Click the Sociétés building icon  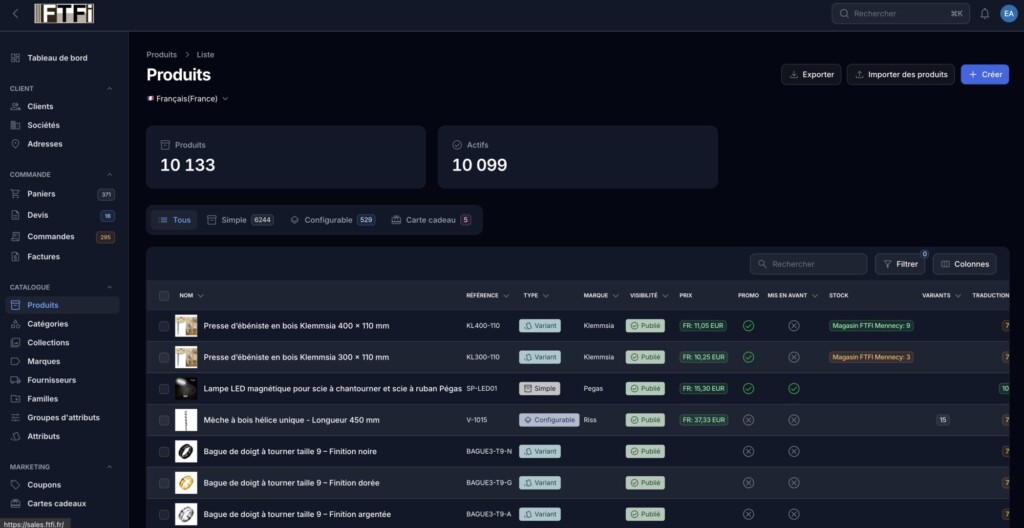pos(16,125)
